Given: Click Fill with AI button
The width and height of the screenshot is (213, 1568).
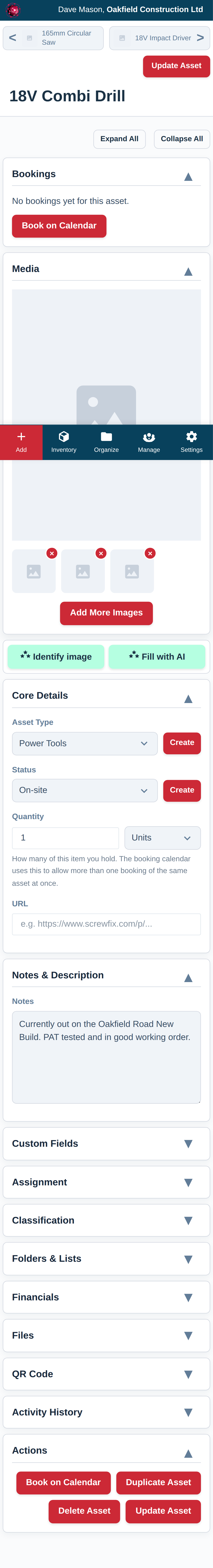Looking at the screenshot, I should pos(157,657).
